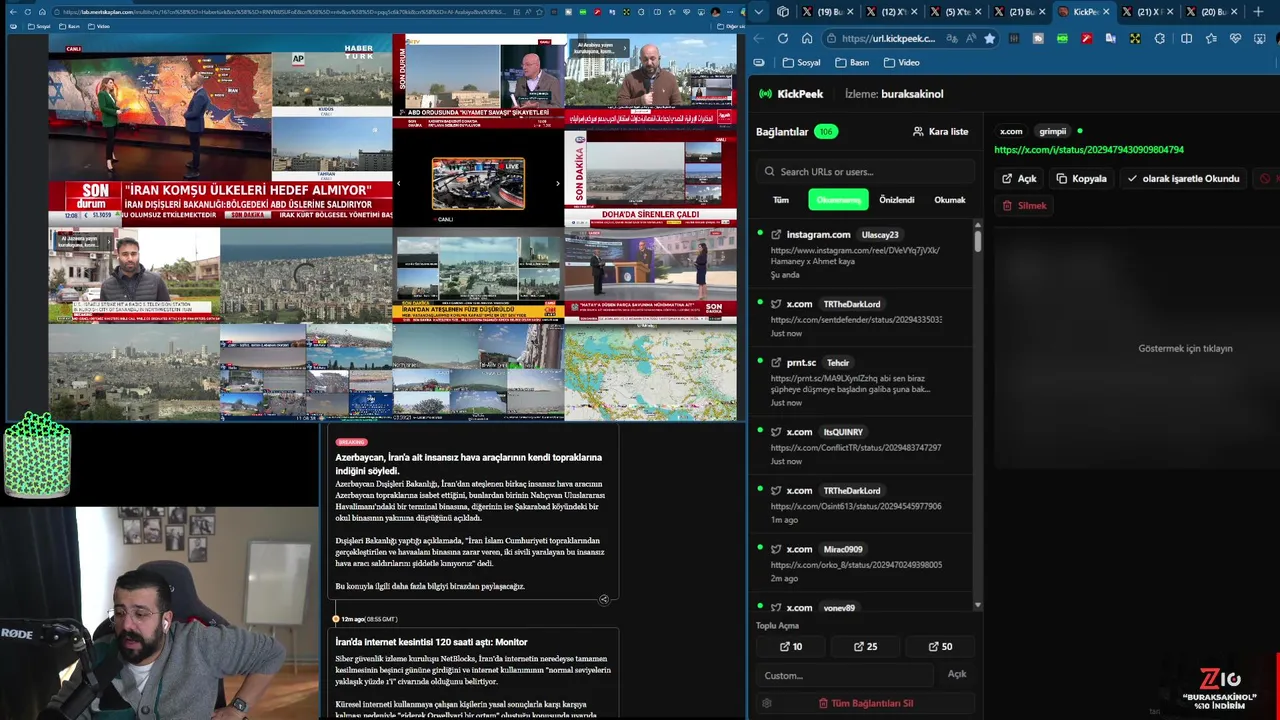Image resolution: width=1280 pixels, height=720 pixels.
Task: Open the green x.com status URL link
Action: [1089, 150]
